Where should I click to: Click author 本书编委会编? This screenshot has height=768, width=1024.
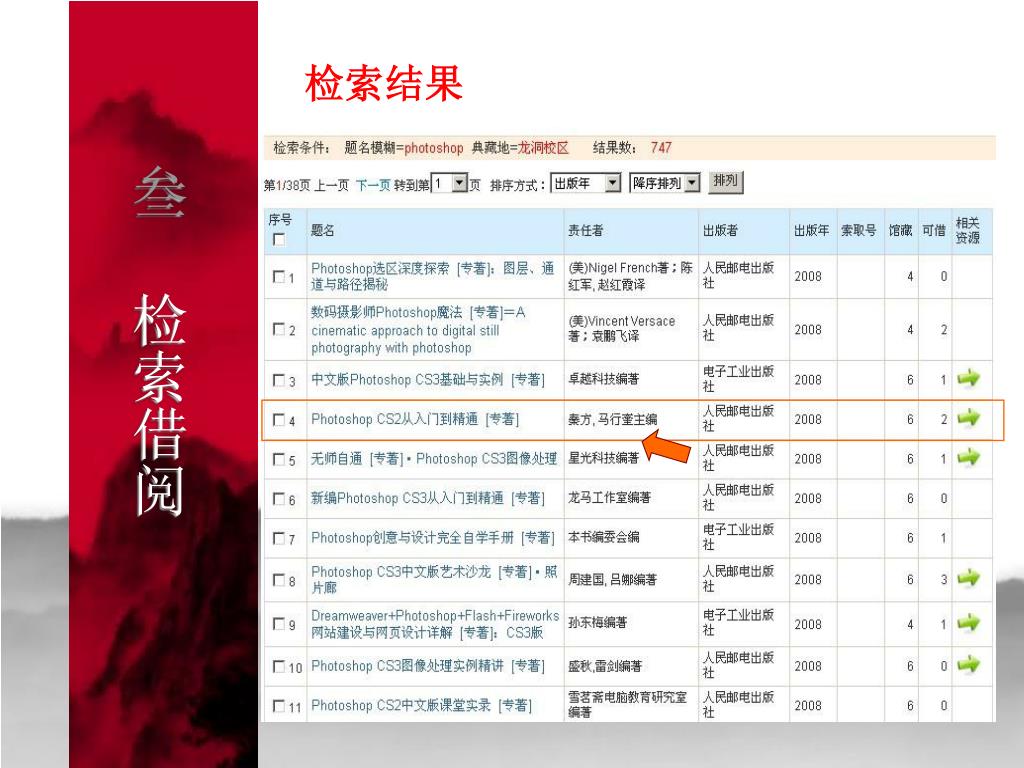(x=603, y=537)
